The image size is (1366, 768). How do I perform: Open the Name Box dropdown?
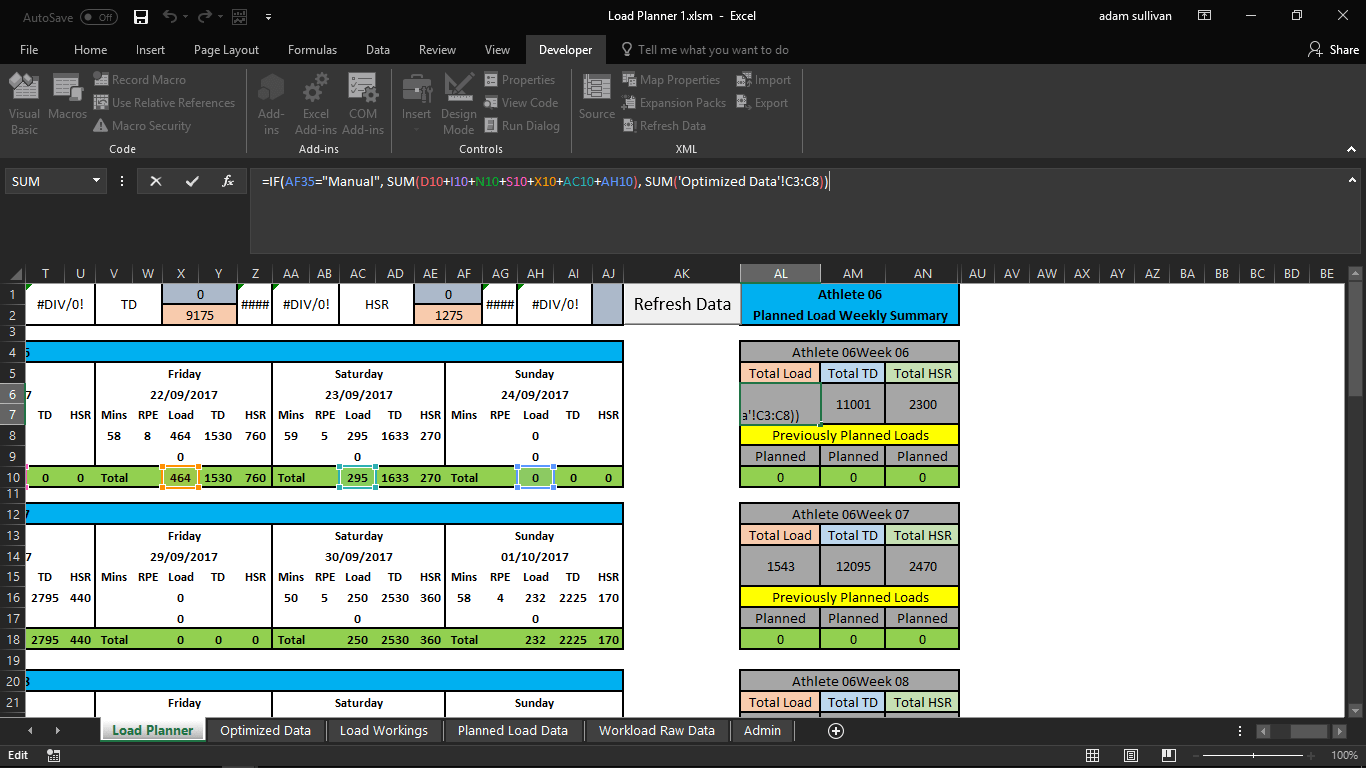(x=94, y=181)
